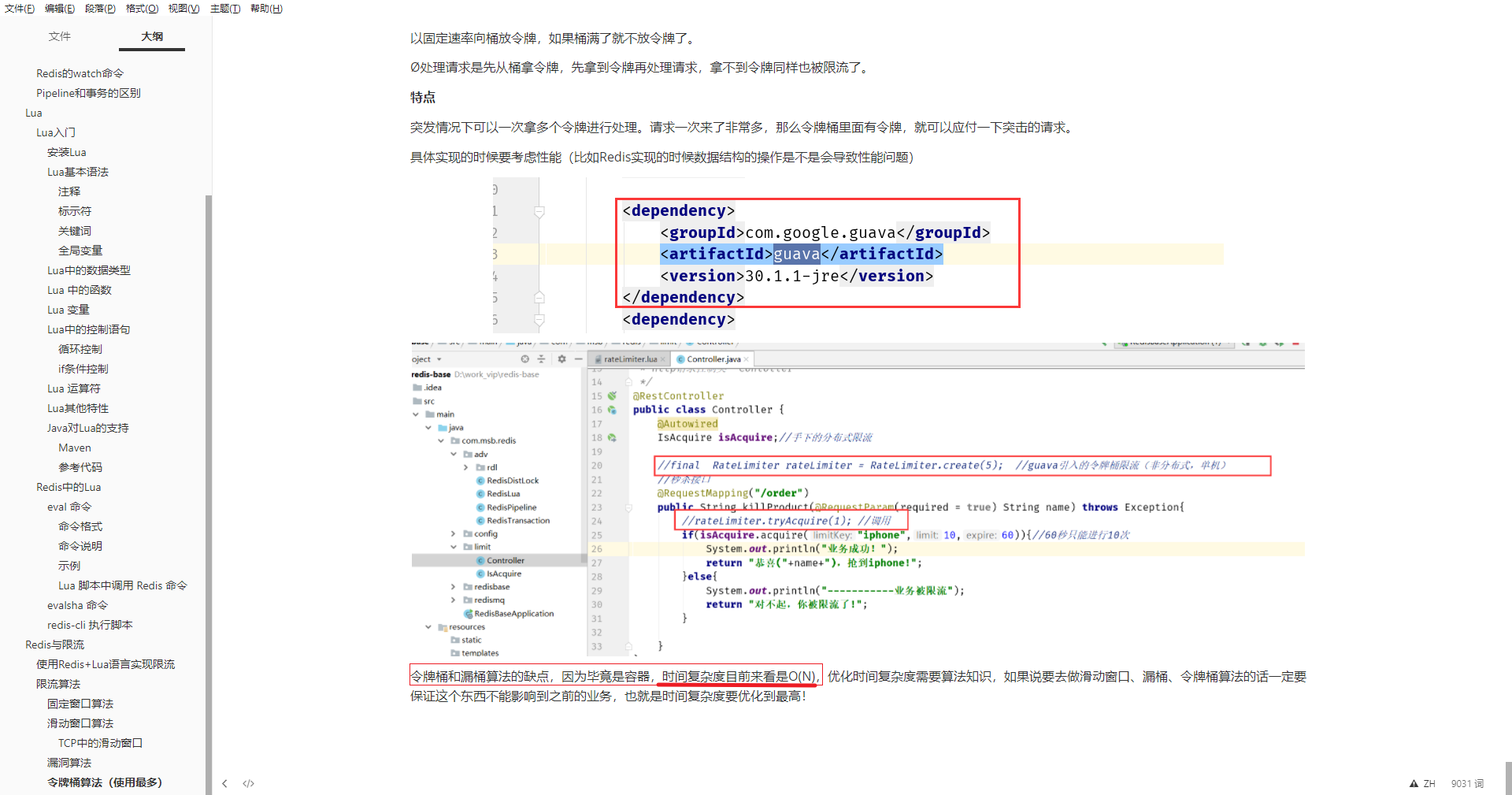Open the 主题 menu

coord(224,9)
